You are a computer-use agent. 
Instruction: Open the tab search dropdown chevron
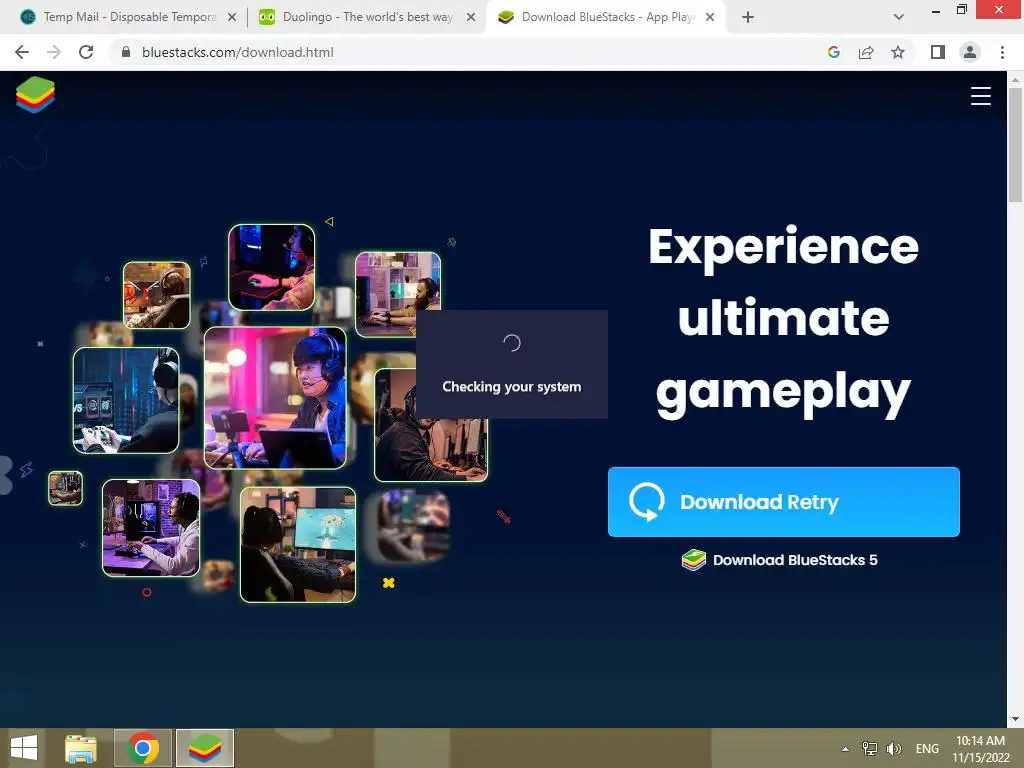(x=899, y=18)
